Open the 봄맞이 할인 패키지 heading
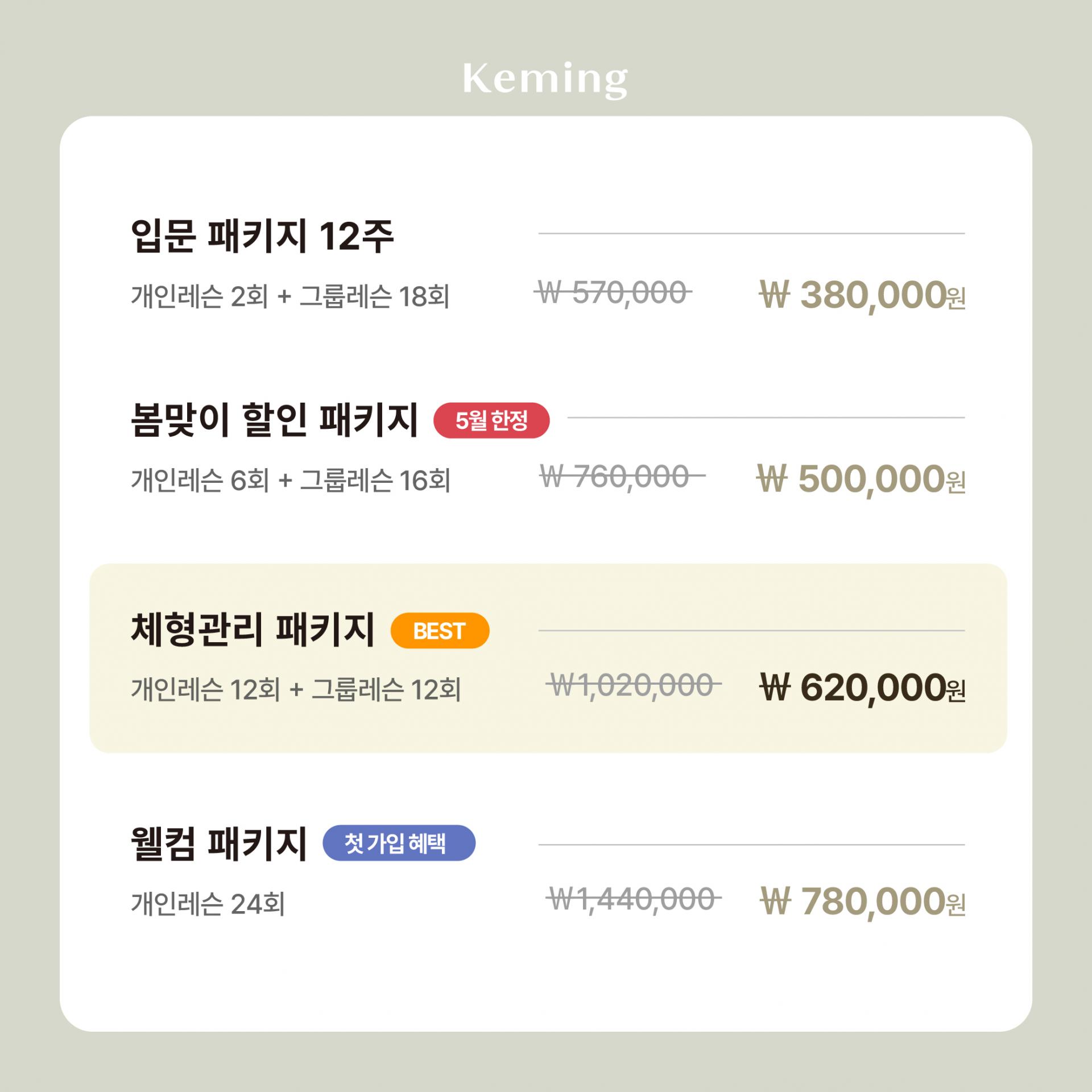The image size is (1092, 1092). 275,420
